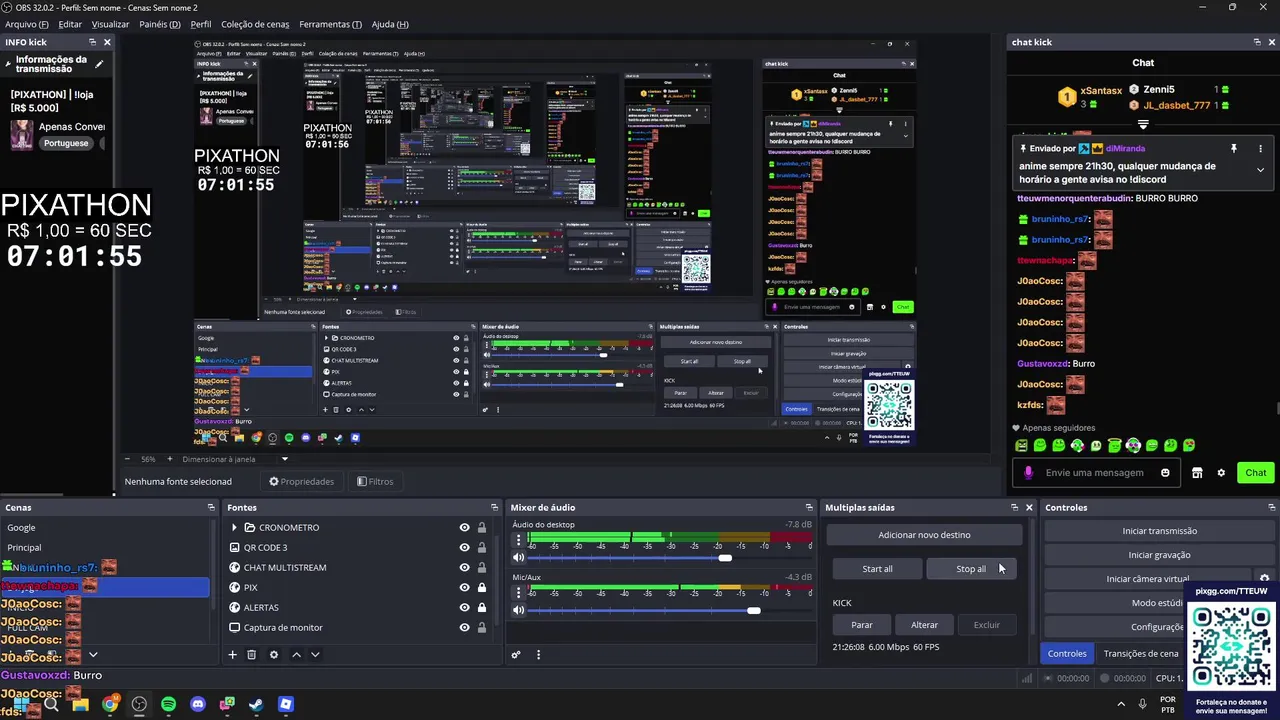The image size is (1280, 720).
Task: Open pinned message three-dot menu
Action: [x=1260, y=149]
